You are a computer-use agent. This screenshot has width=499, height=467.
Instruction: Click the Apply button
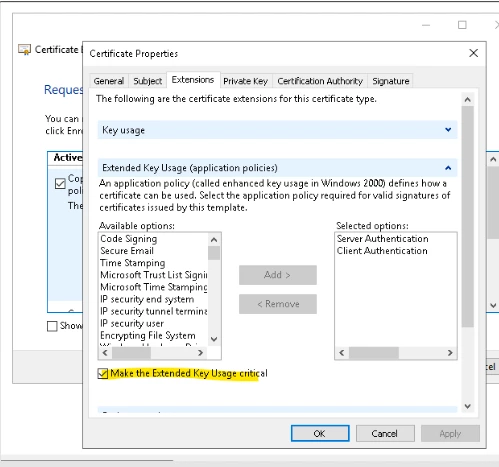point(450,433)
